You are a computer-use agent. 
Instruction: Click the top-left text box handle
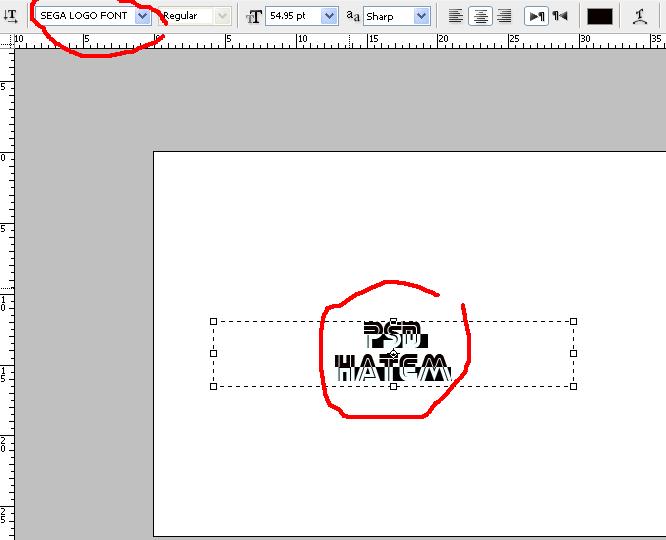click(x=214, y=322)
